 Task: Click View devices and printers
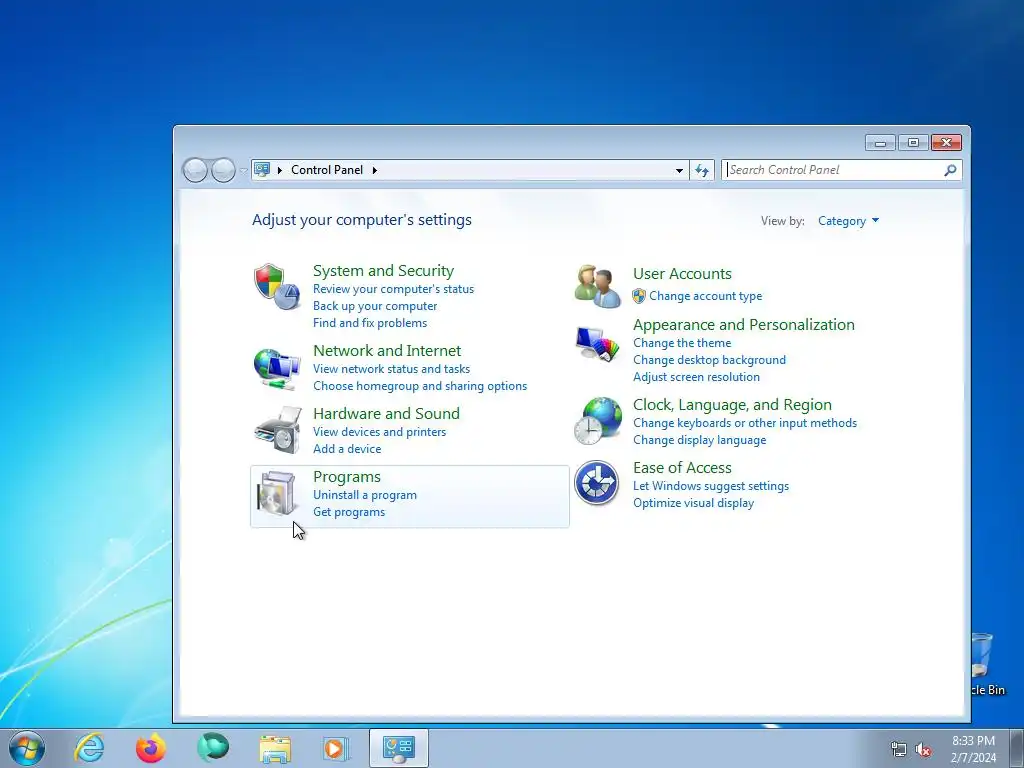tap(379, 432)
